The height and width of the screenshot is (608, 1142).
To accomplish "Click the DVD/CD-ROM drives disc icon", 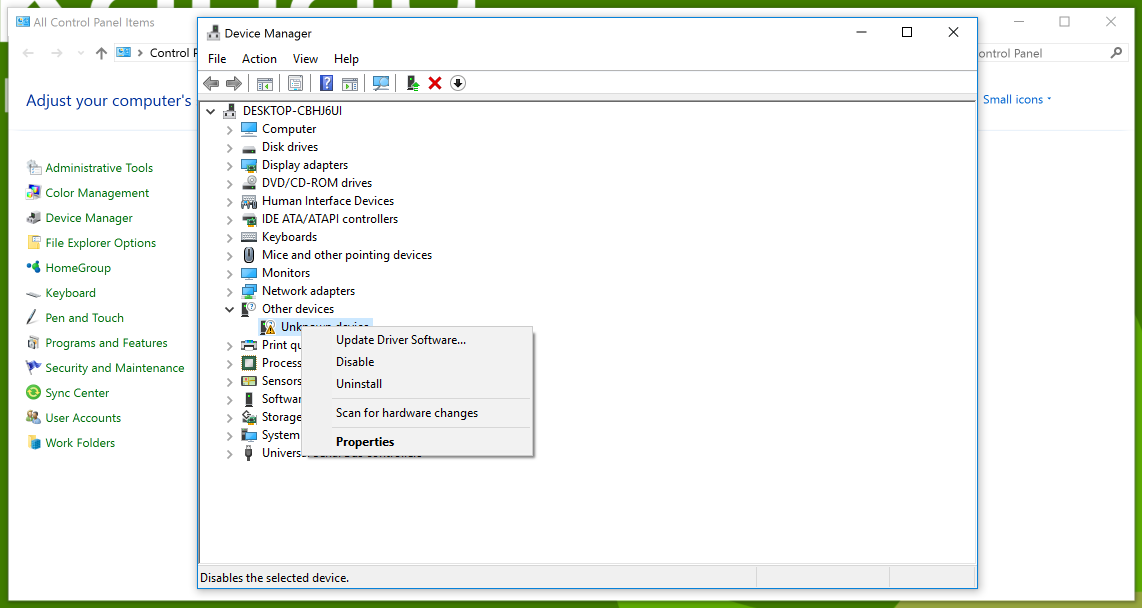I will pyautogui.click(x=249, y=183).
